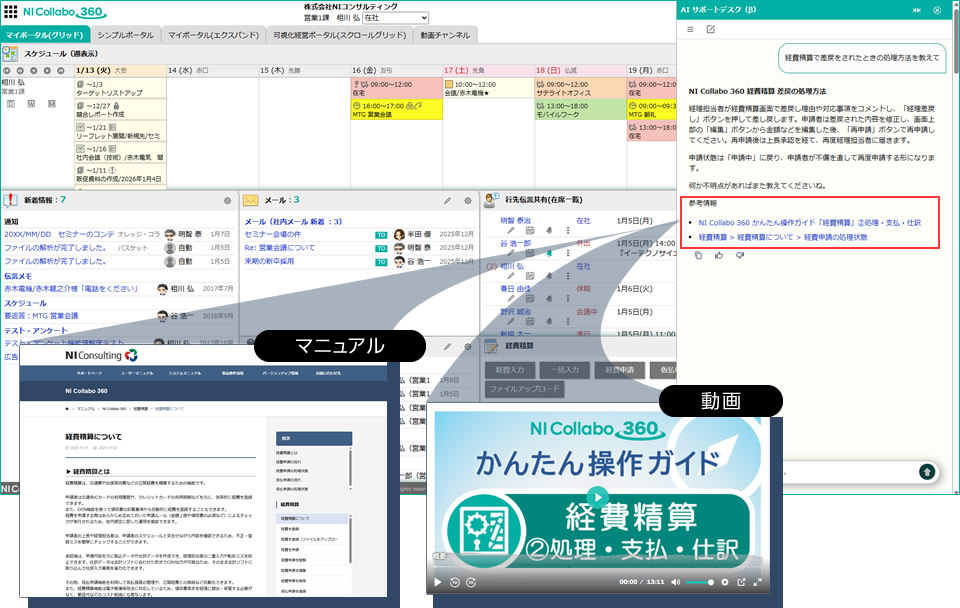Enter fullscreen mode on the video player
The height and width of the screenshot is (608, 960).
click(758, 581)
